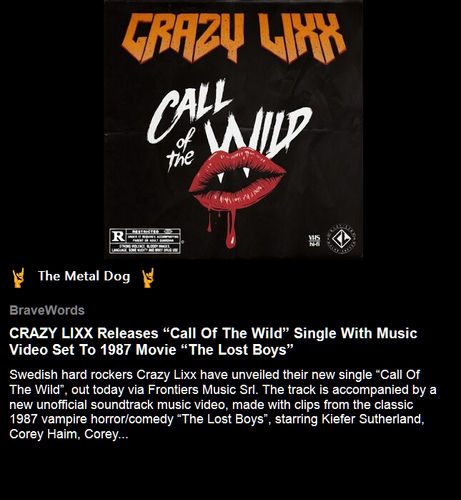
Task: Click the white fangs inside the lips
Action: click(x=233, y=173)
